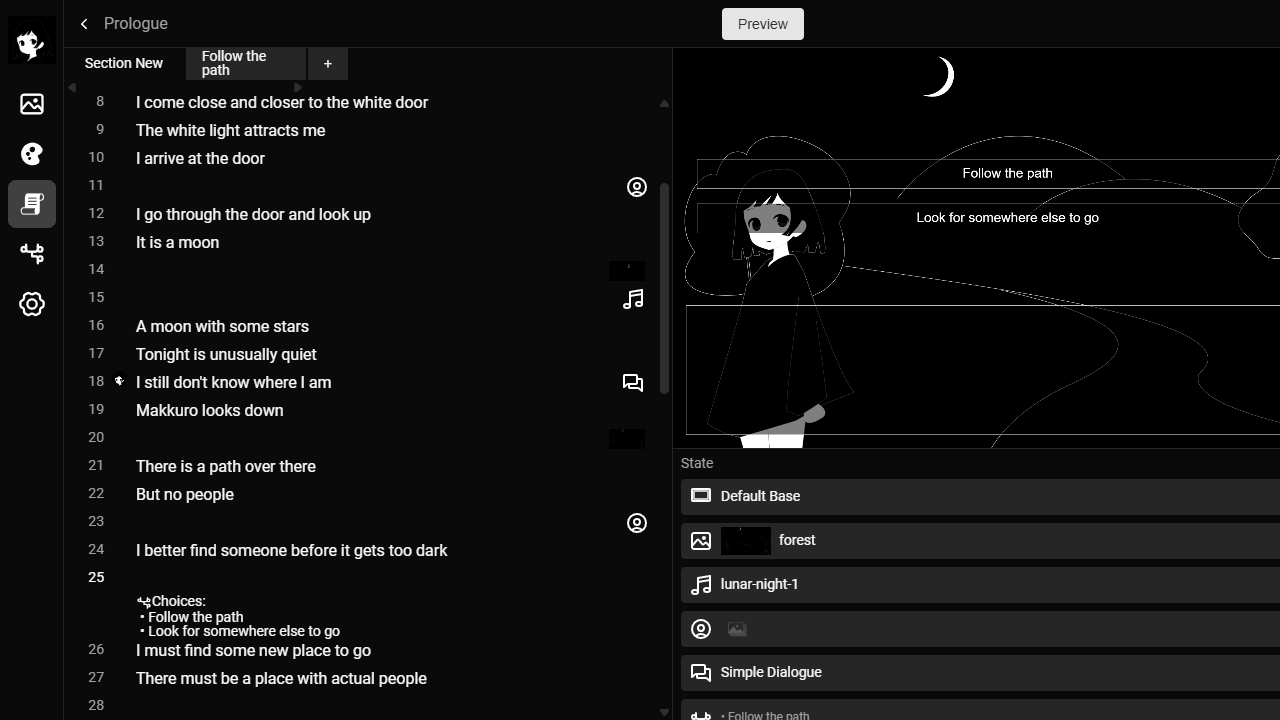Open the settings gear in sidebar

pos(32,304)
